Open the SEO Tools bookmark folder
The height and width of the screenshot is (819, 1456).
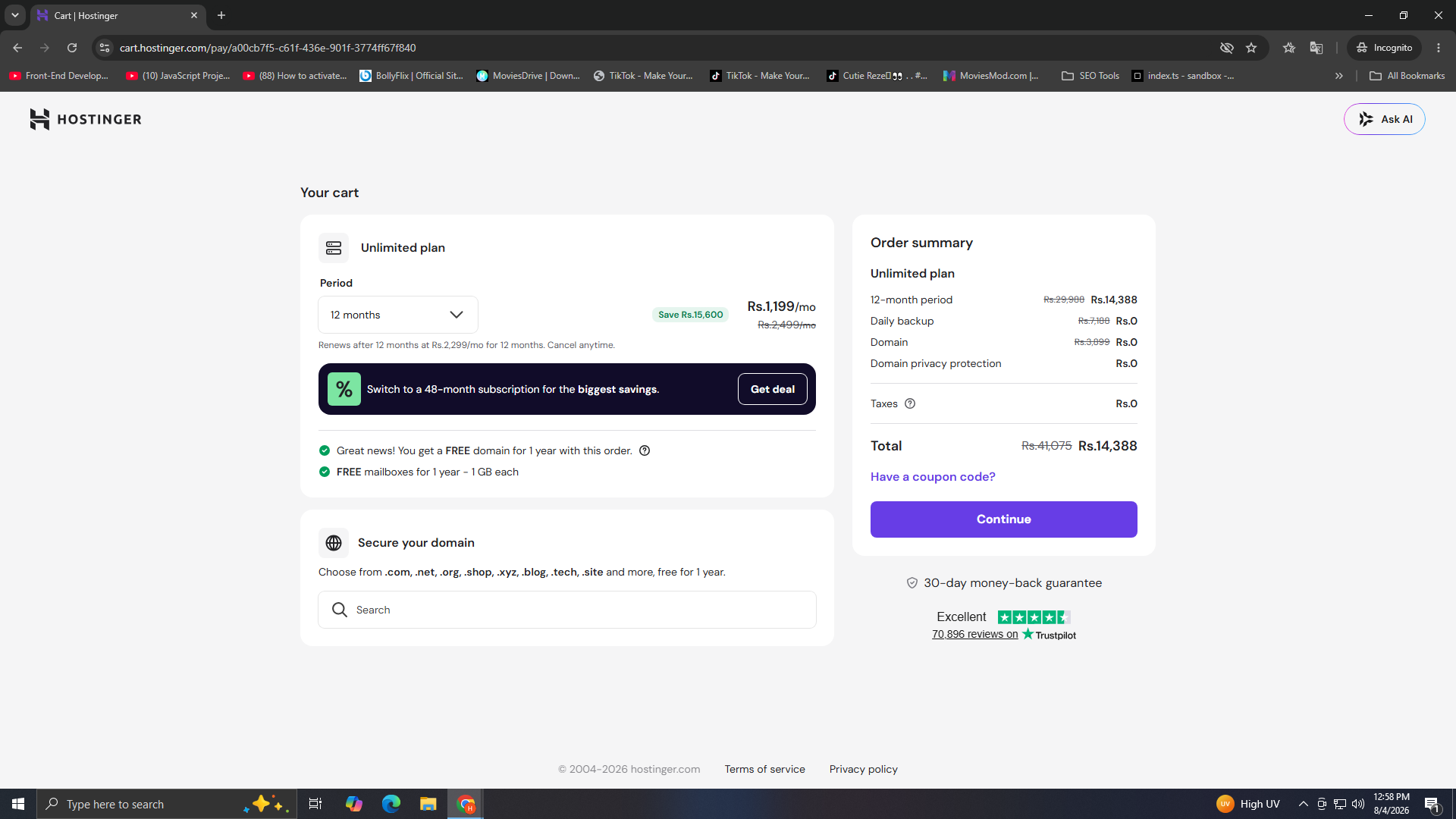(x=1090, y=76)
